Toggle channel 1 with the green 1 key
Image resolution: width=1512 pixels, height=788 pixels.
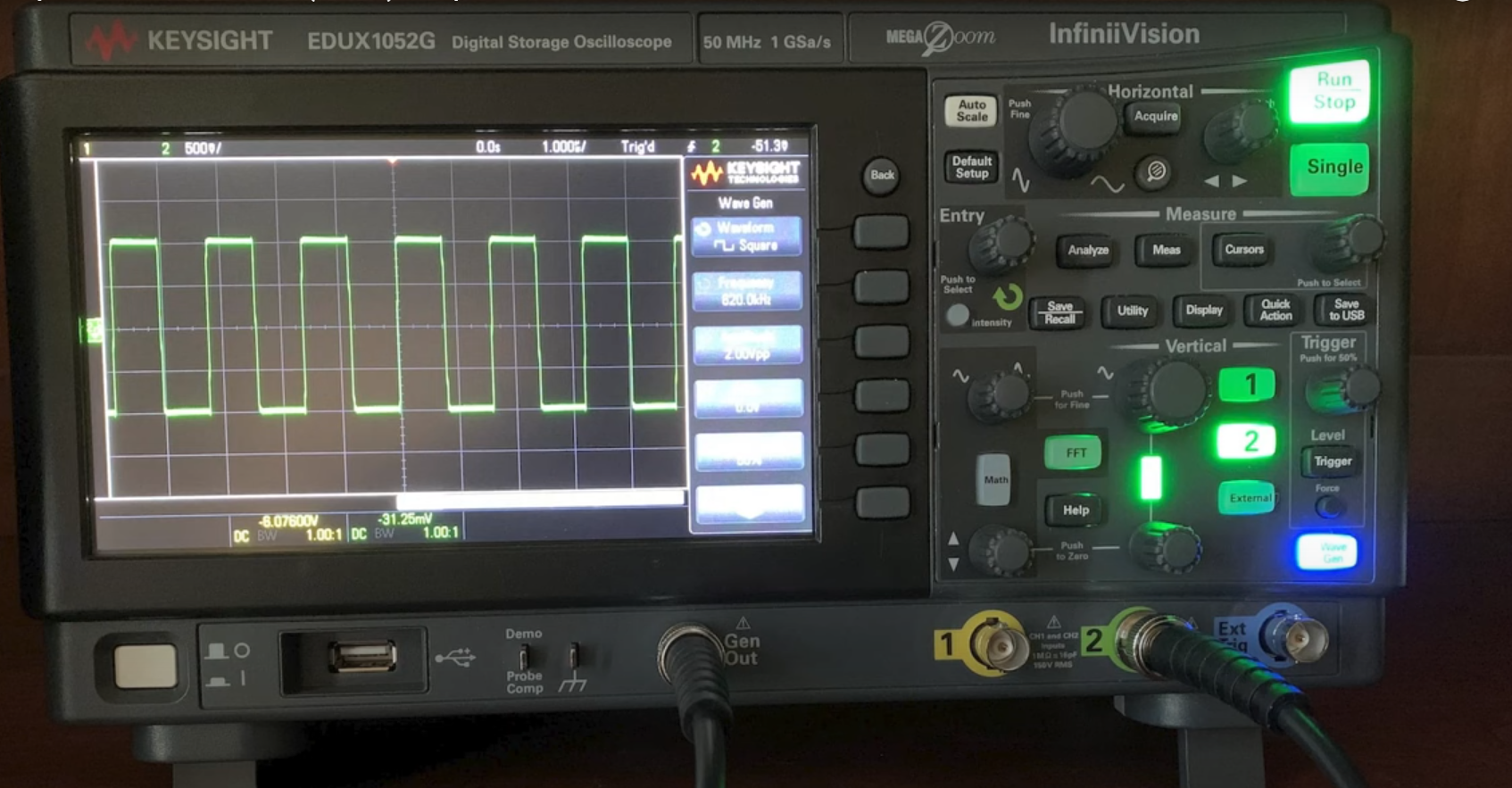pyautogui.click(x=1248, y=386)
